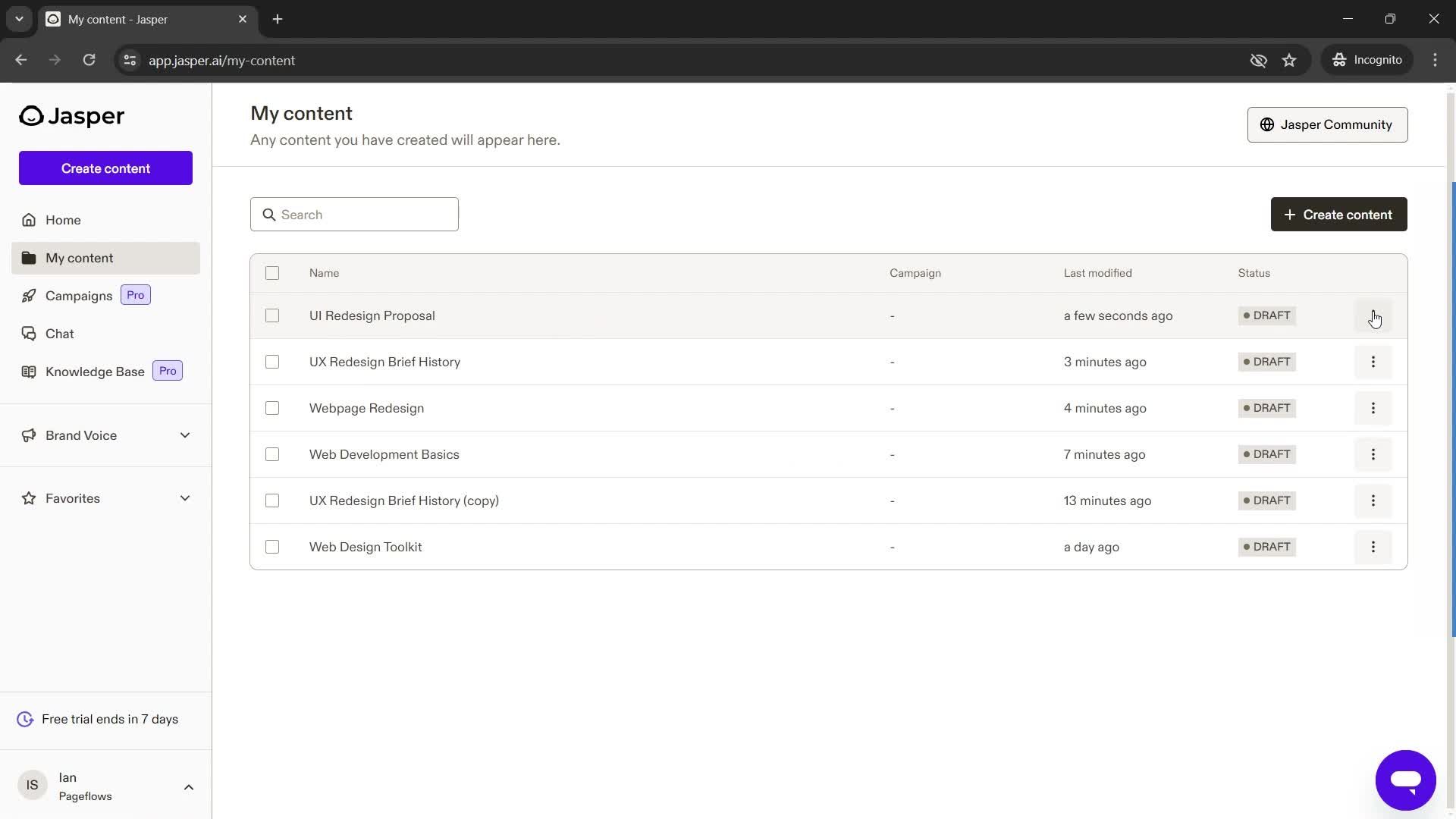Viewport: 1456px width, 819px height.
Task: Toggle select all content checkbox
Action: [272, 272]
